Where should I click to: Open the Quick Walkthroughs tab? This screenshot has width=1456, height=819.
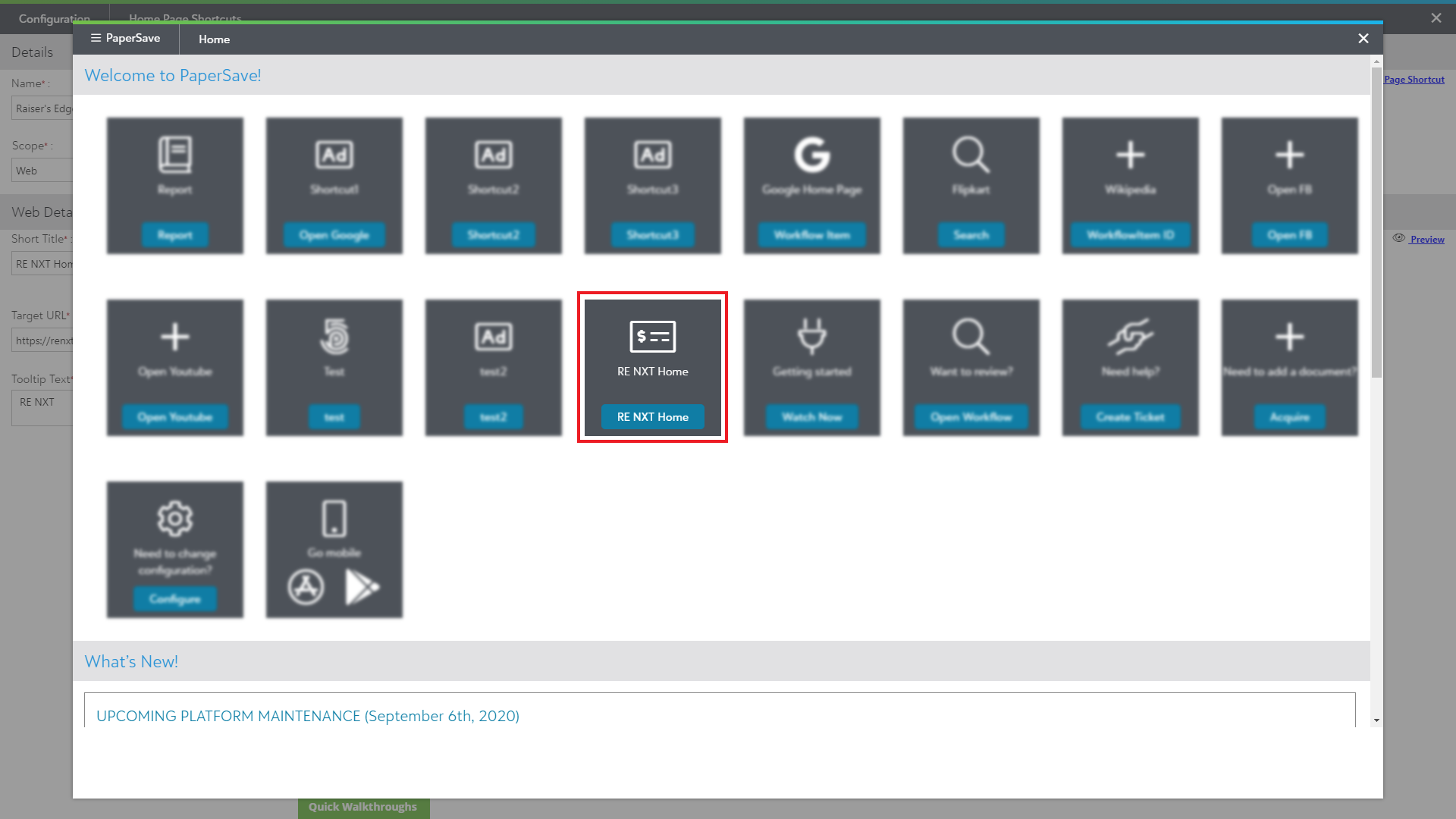(362, 807)
